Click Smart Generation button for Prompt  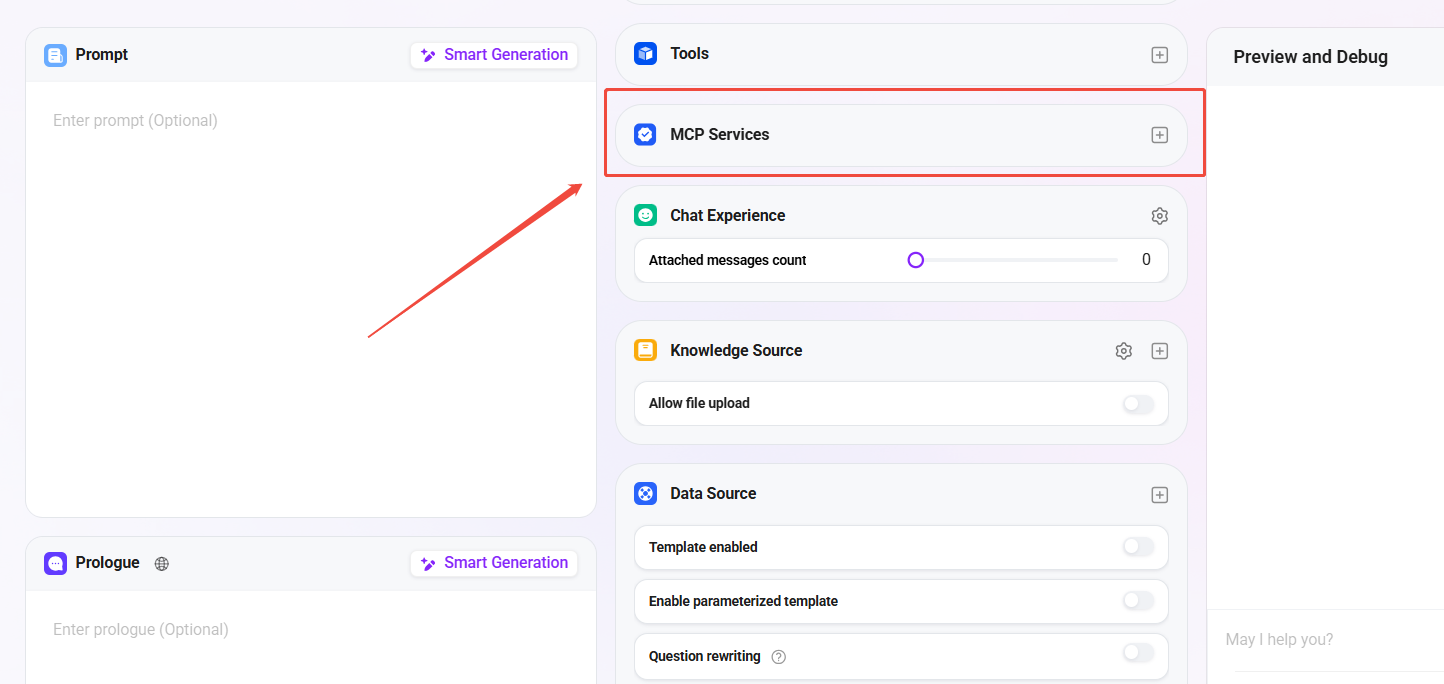[494, 55]
